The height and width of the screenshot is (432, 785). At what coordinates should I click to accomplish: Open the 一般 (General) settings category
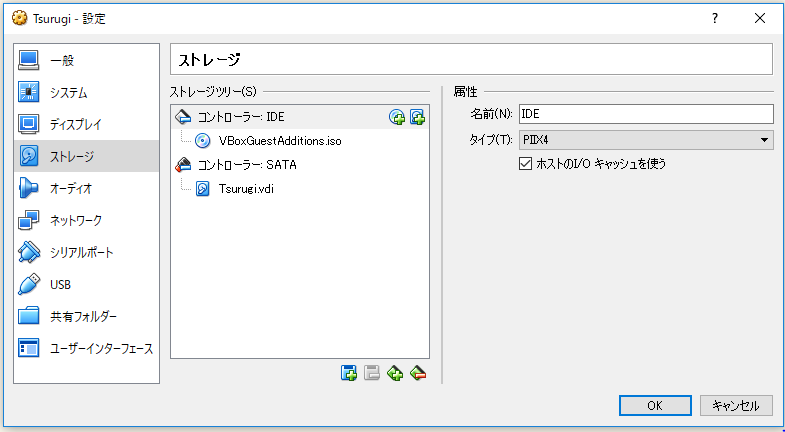(87, 61)
